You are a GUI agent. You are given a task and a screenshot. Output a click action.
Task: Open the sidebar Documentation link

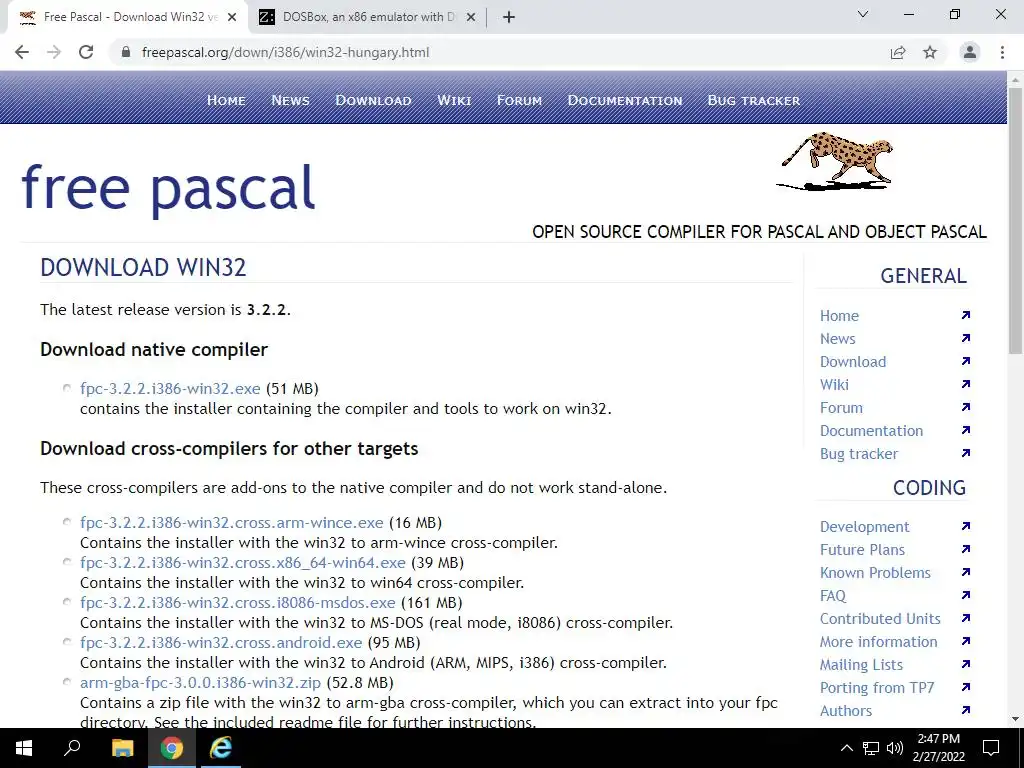pos(871,430)
